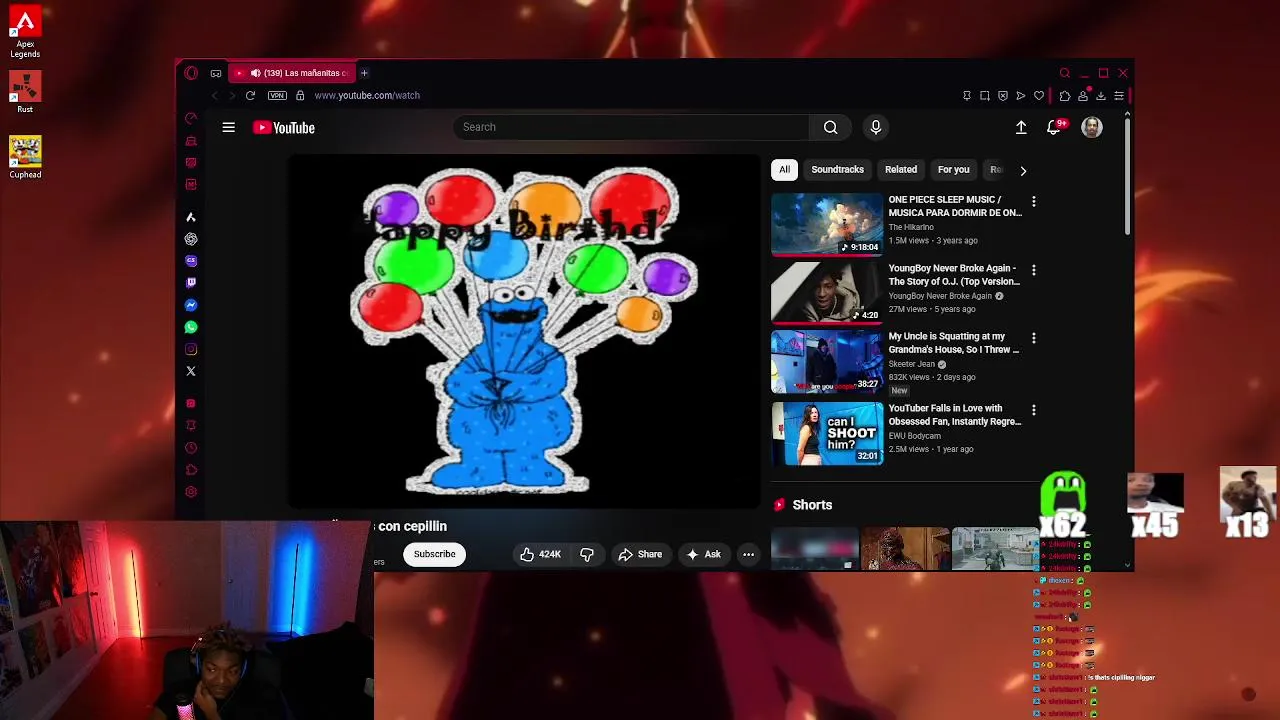Open the YoungBoy Never Broke Again channel name
Screen dimensions: 1280x720
point(940,296)
